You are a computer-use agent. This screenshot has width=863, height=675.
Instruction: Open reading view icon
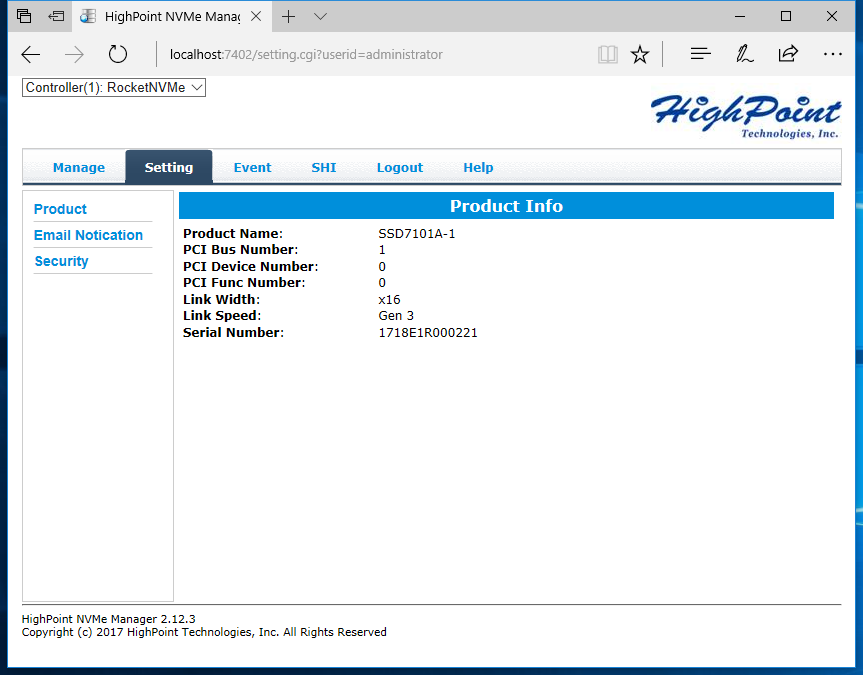coord(608,54)
